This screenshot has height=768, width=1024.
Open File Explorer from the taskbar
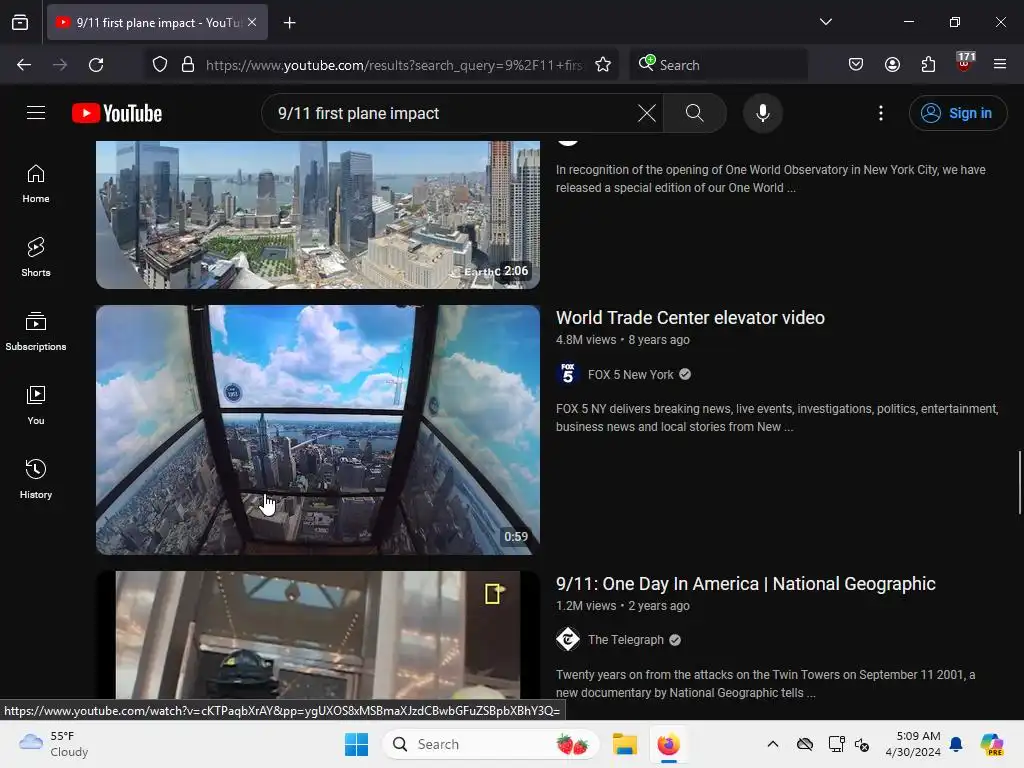pos(624,744)
